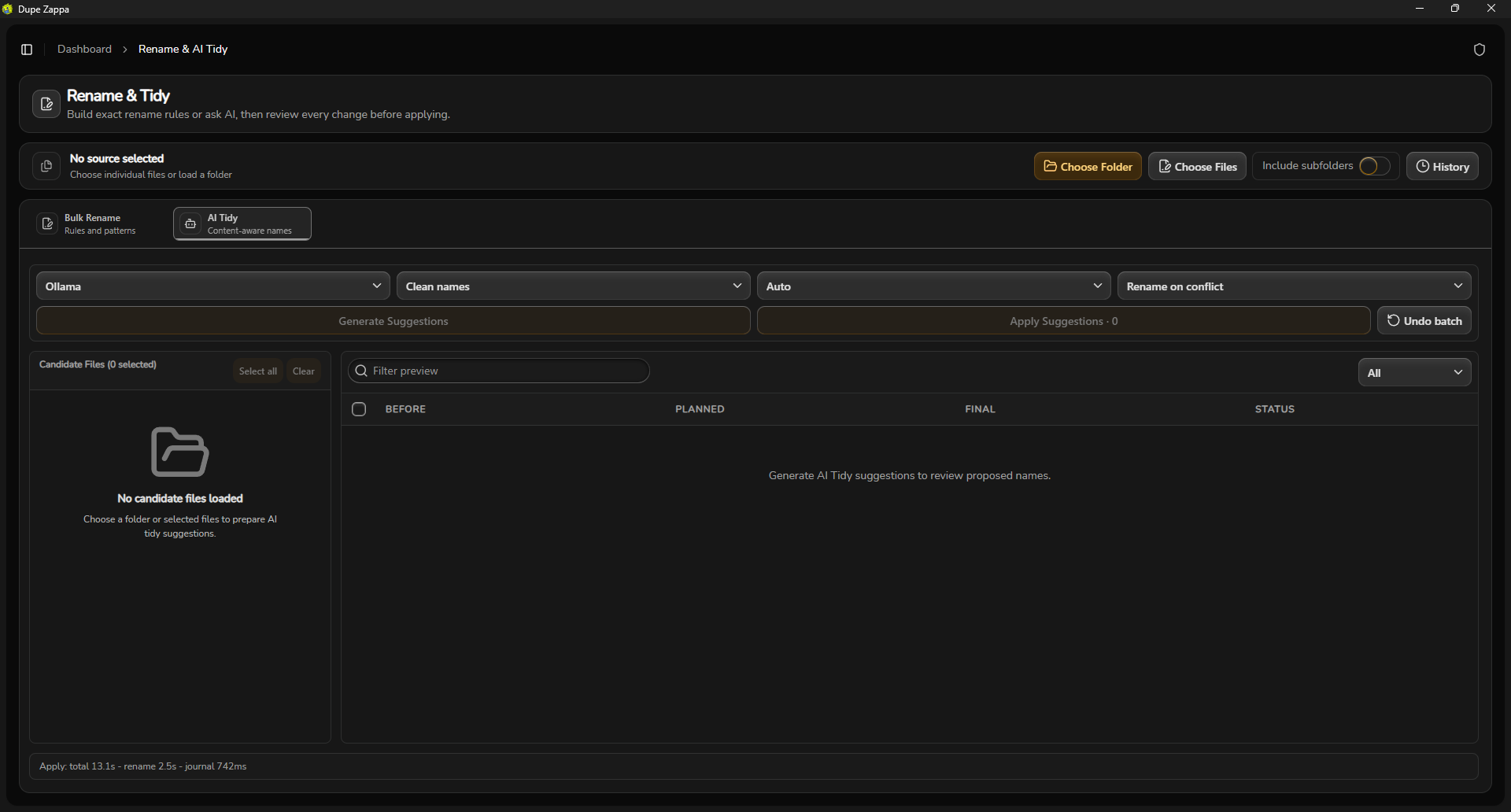Viewport: 1511px width, 812px height.
Task: Click the Rename & AI Tidy breadcrumb
Action: pyautogui.click(x=183, y=49)
